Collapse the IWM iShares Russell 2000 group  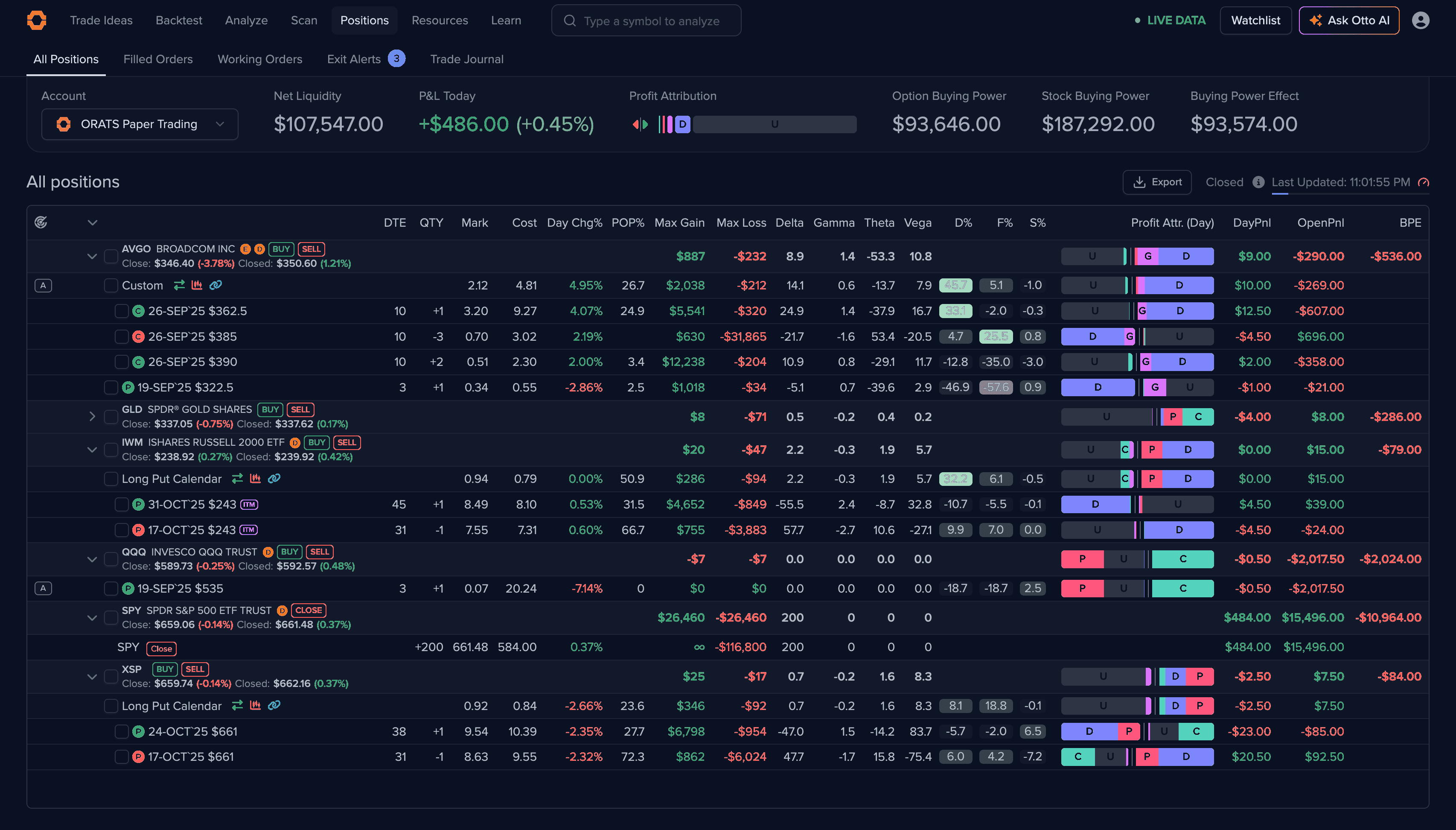click(92, 450)
